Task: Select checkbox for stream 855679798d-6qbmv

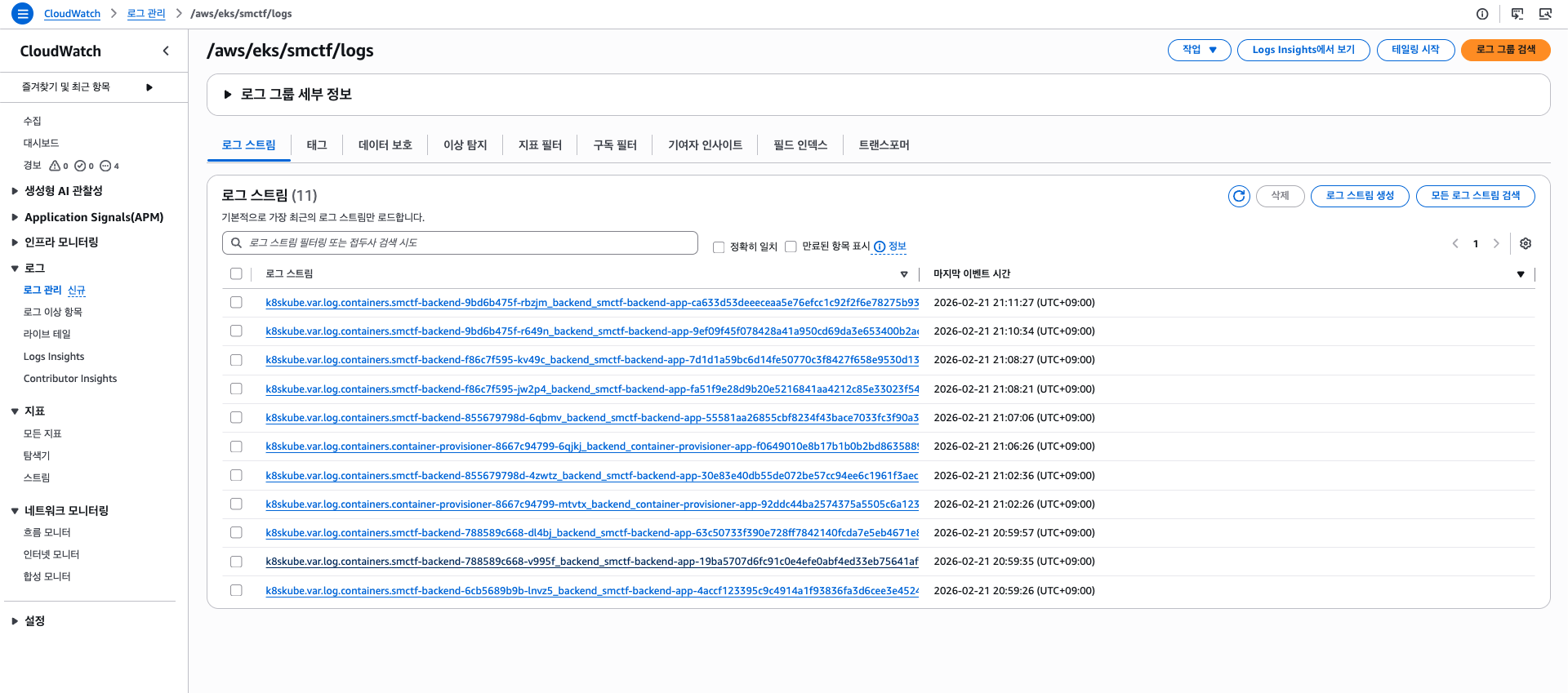Action: (x=236, y=417)
